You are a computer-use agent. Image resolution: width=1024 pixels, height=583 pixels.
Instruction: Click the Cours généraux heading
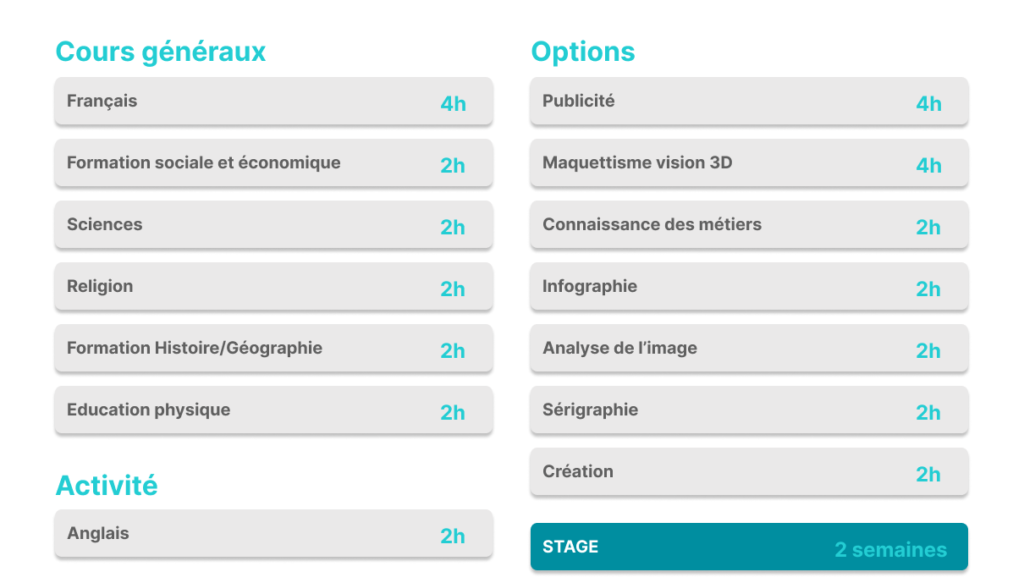pos(161,52)
